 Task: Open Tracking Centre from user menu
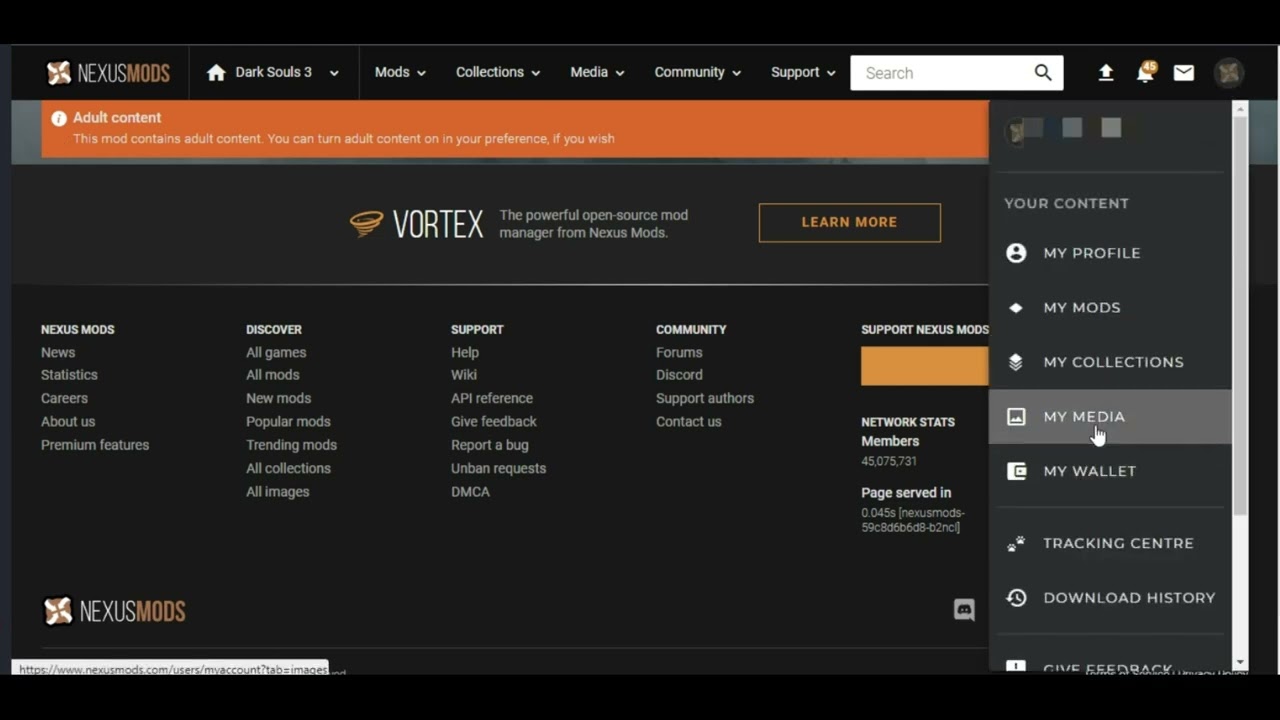coord(1110,543)
